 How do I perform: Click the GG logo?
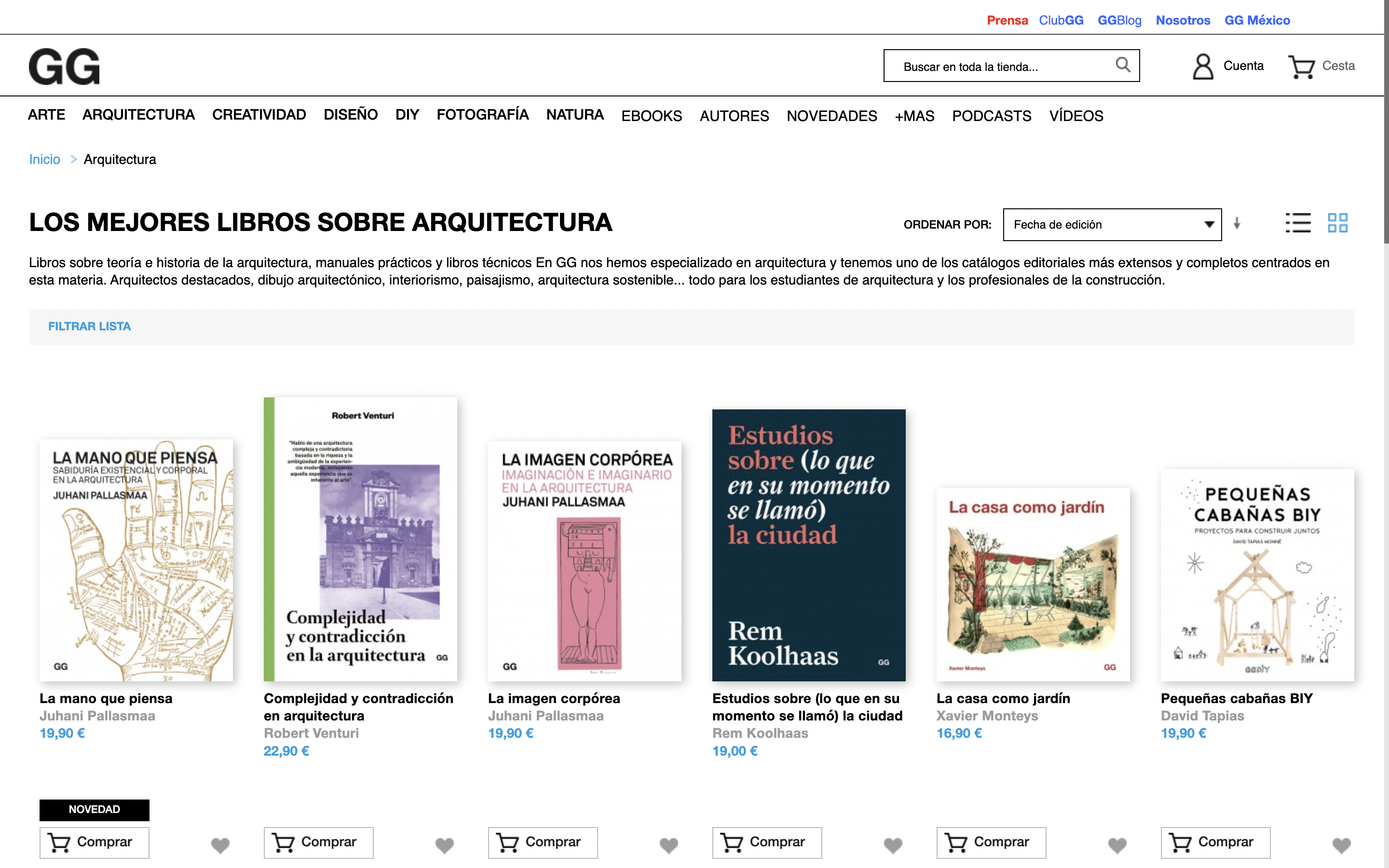tap(64, 67)
